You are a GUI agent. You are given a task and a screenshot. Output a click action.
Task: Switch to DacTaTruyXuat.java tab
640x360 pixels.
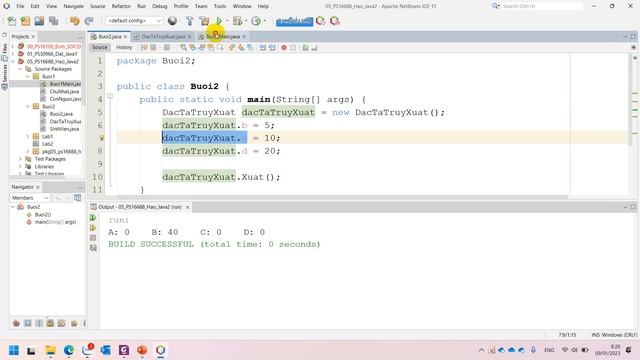click(x=163, y=36)
